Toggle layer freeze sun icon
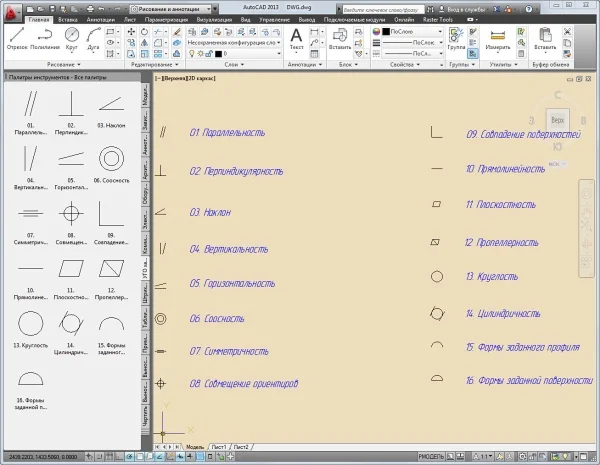The width and height of the screenshot is (600, 465). tap(201, 54)
